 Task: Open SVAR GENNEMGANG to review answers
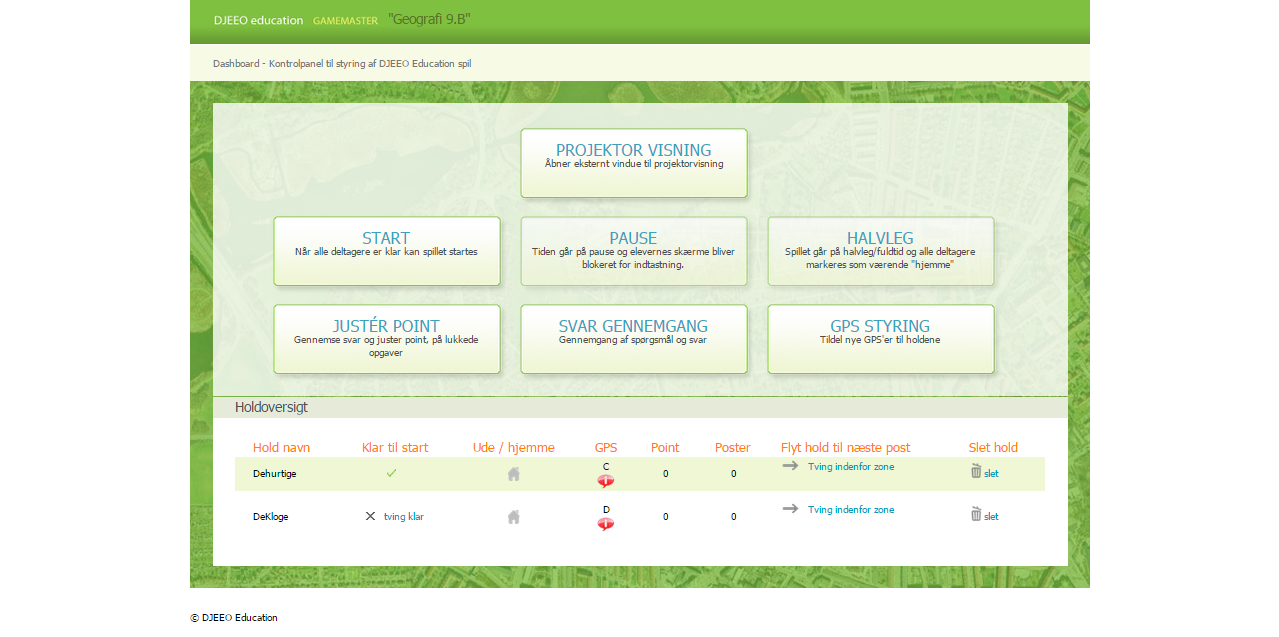(x=633, y=339)
